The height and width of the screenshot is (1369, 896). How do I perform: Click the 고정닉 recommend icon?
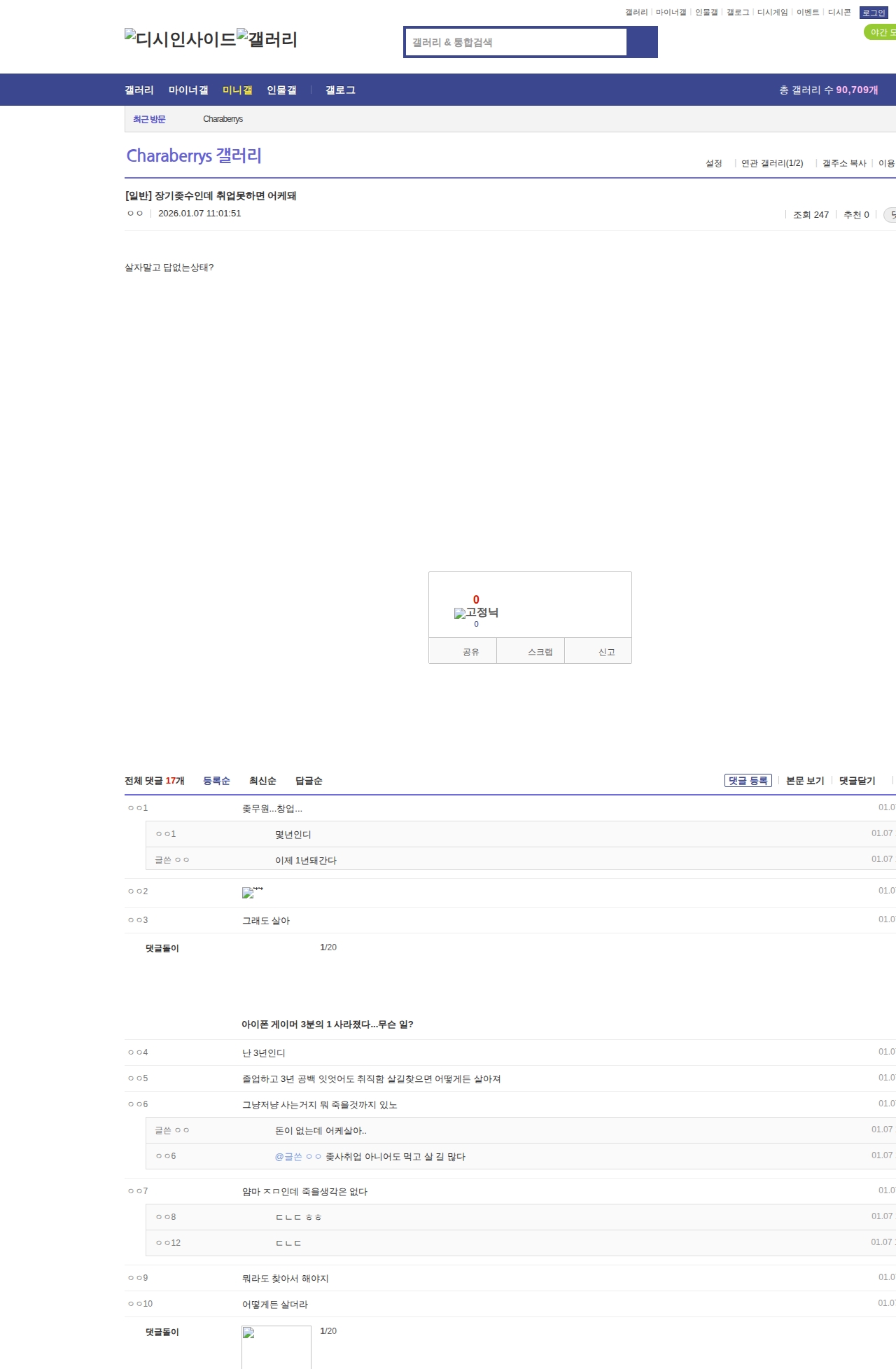476,613
